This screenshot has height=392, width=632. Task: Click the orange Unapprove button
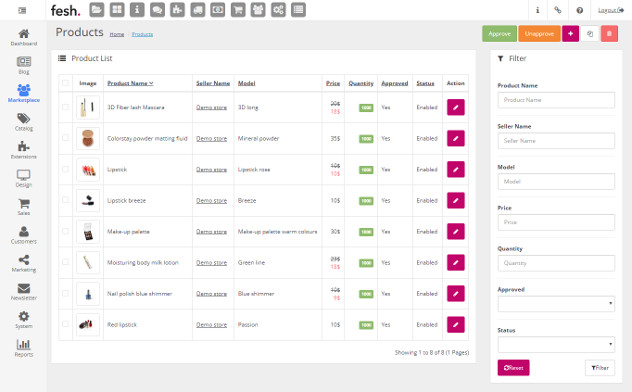tap(539, 34)
